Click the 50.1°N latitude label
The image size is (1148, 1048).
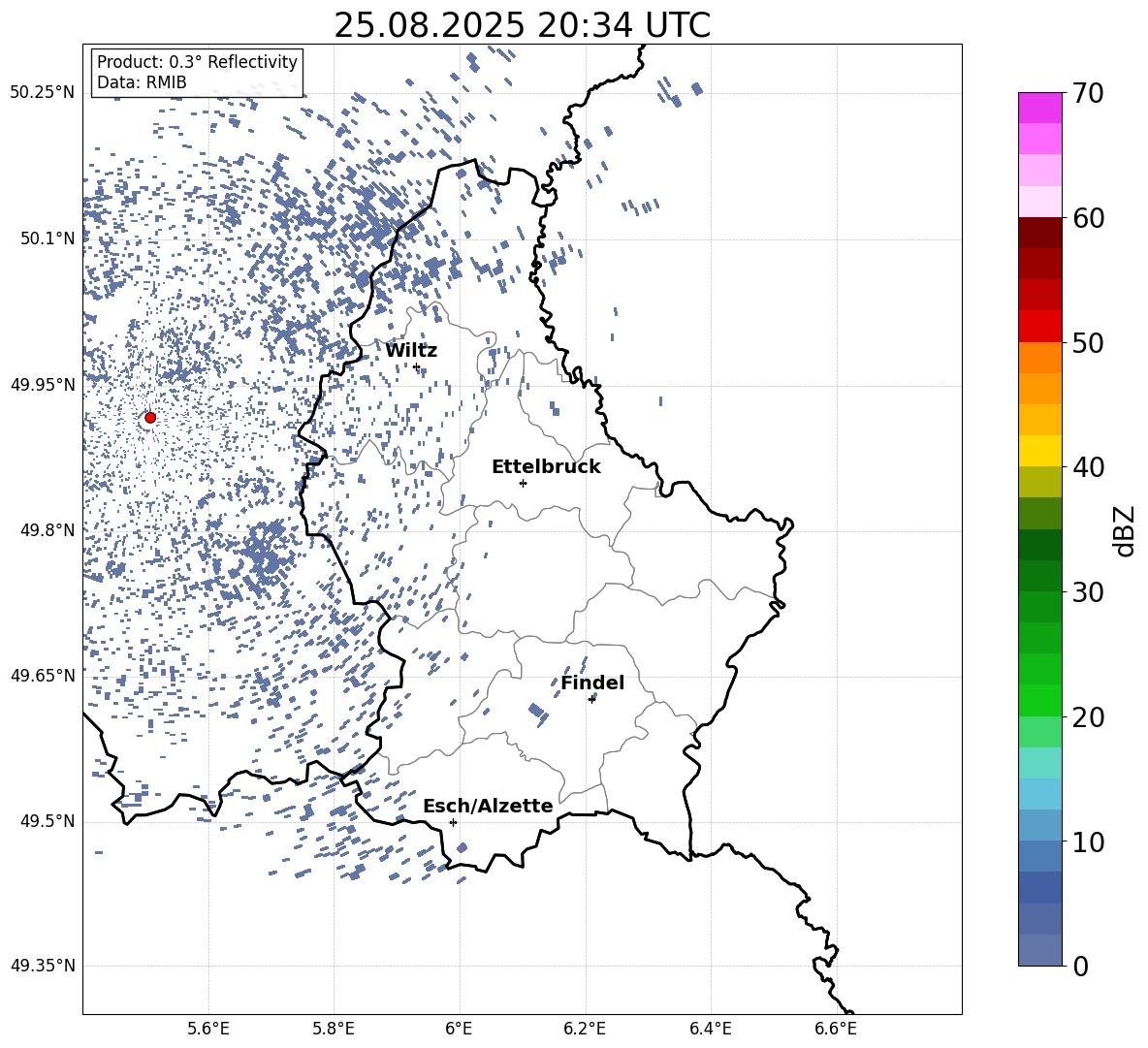(48, 238)
